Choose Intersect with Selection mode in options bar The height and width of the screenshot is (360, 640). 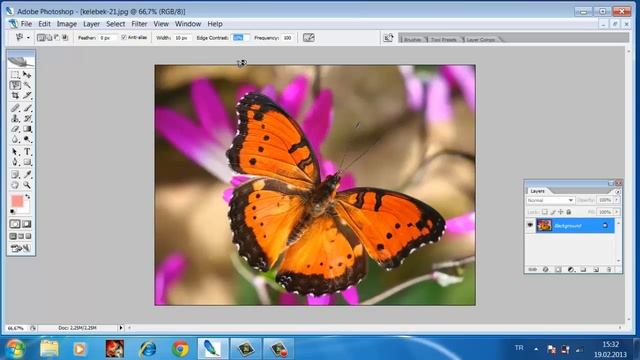click(65, 38)
